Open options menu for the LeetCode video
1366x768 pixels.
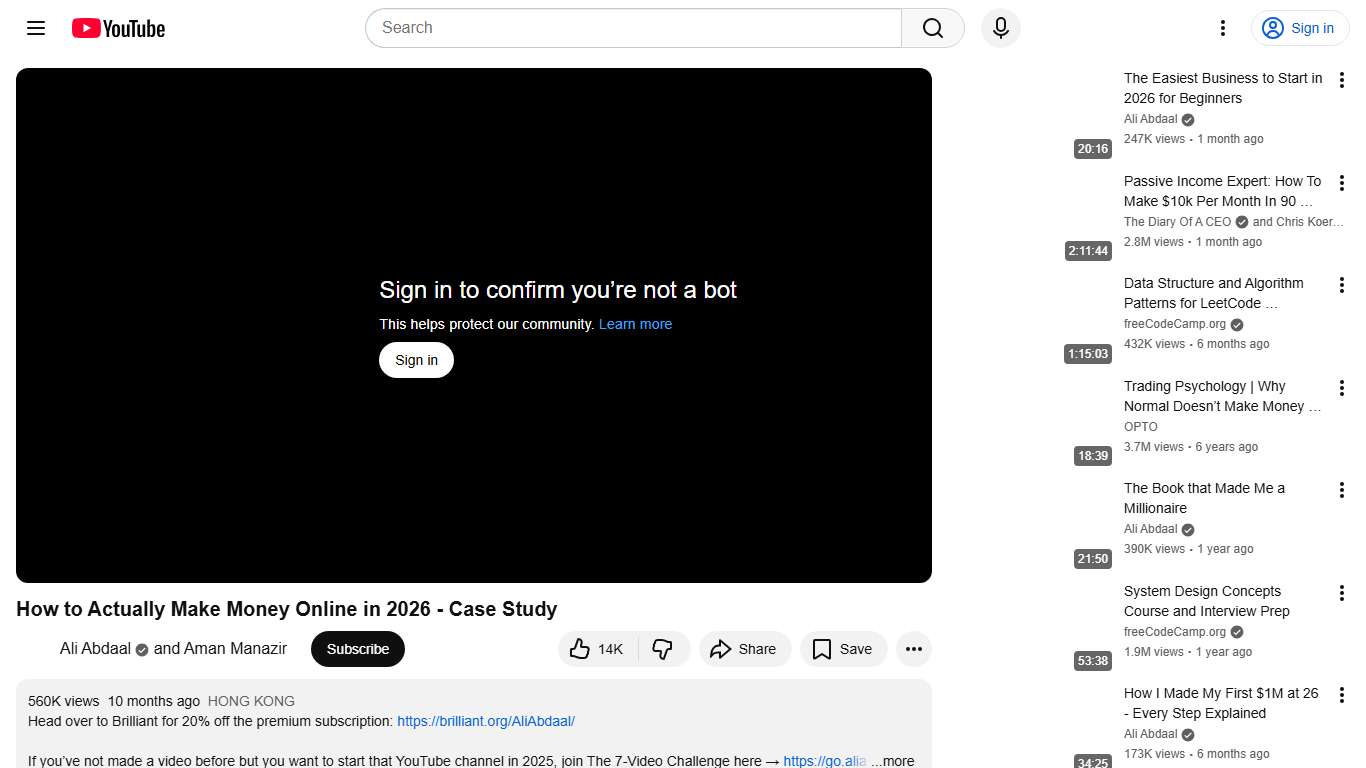point(1341,285)
